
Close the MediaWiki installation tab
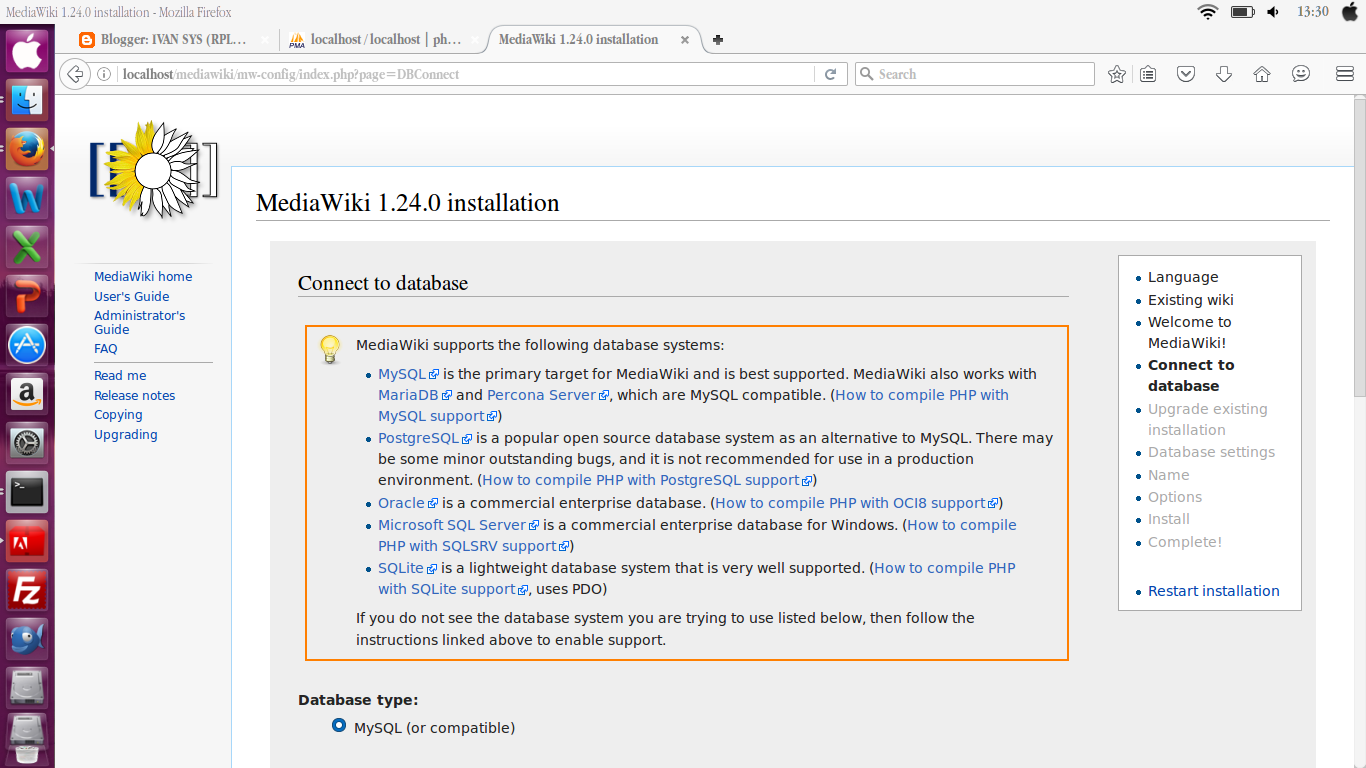(x=685, y=40)
